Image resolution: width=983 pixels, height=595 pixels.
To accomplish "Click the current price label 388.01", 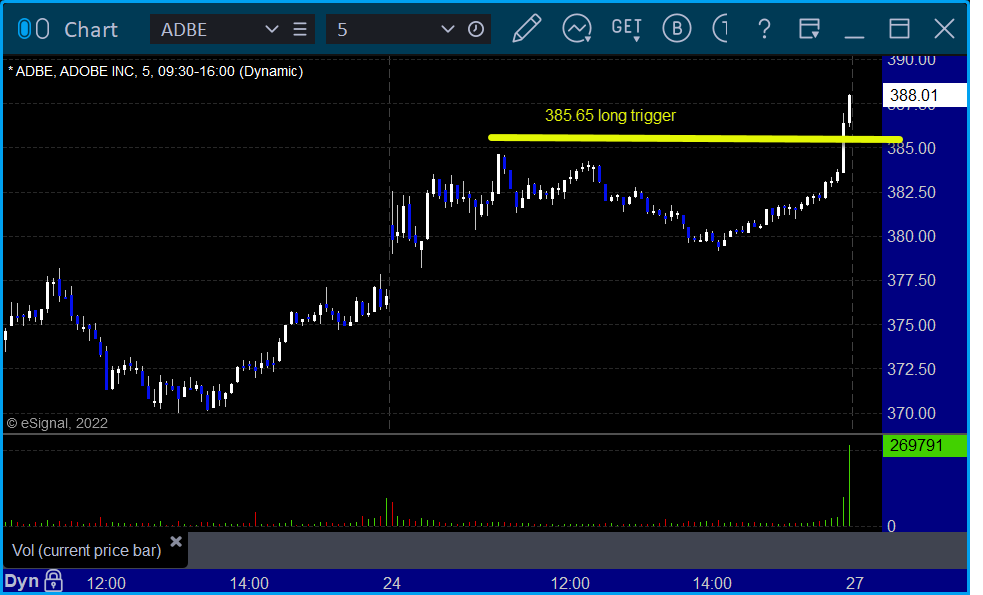I will pos(924,95).
